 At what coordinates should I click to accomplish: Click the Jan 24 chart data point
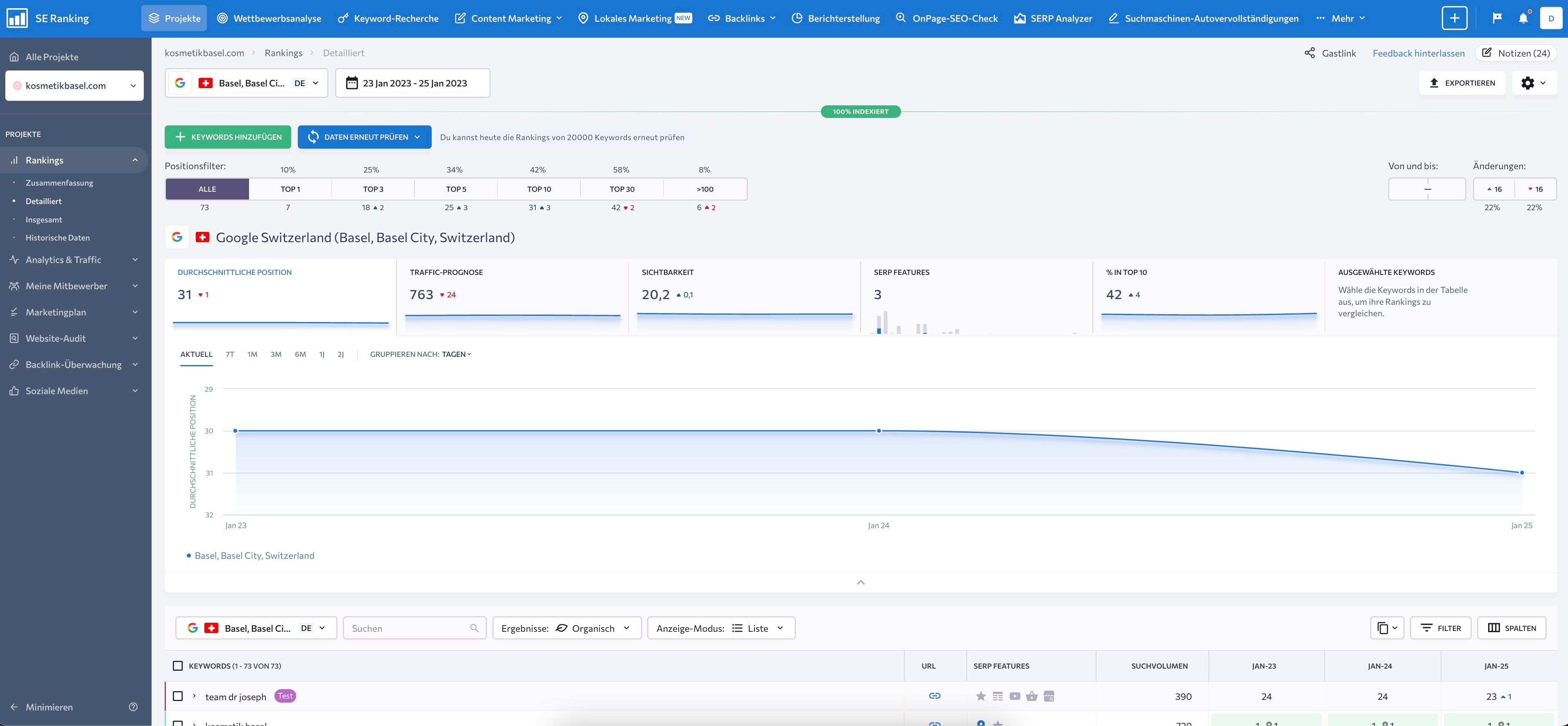pos(878,431)
